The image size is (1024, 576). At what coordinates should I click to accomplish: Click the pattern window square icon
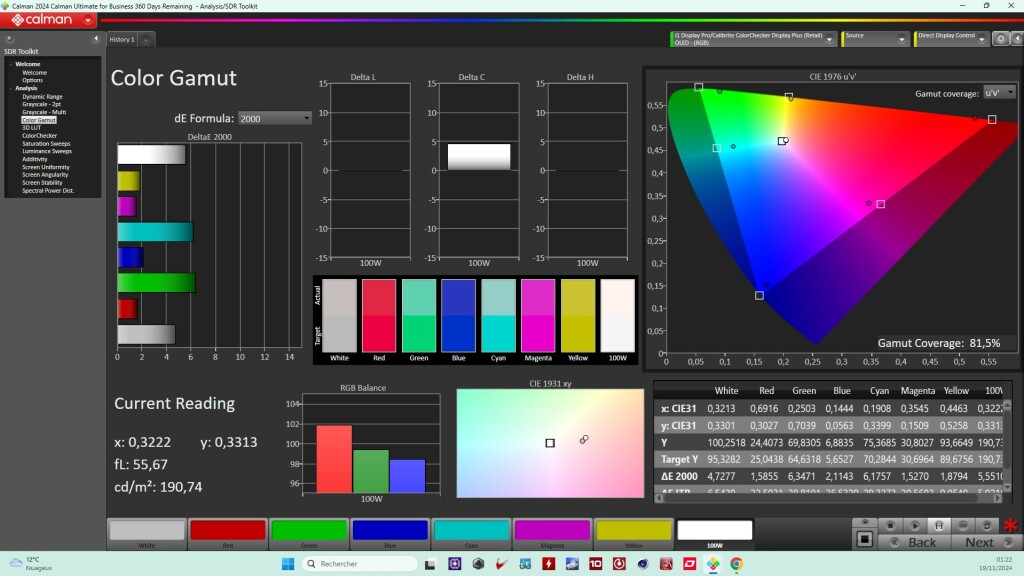(864, 539)
